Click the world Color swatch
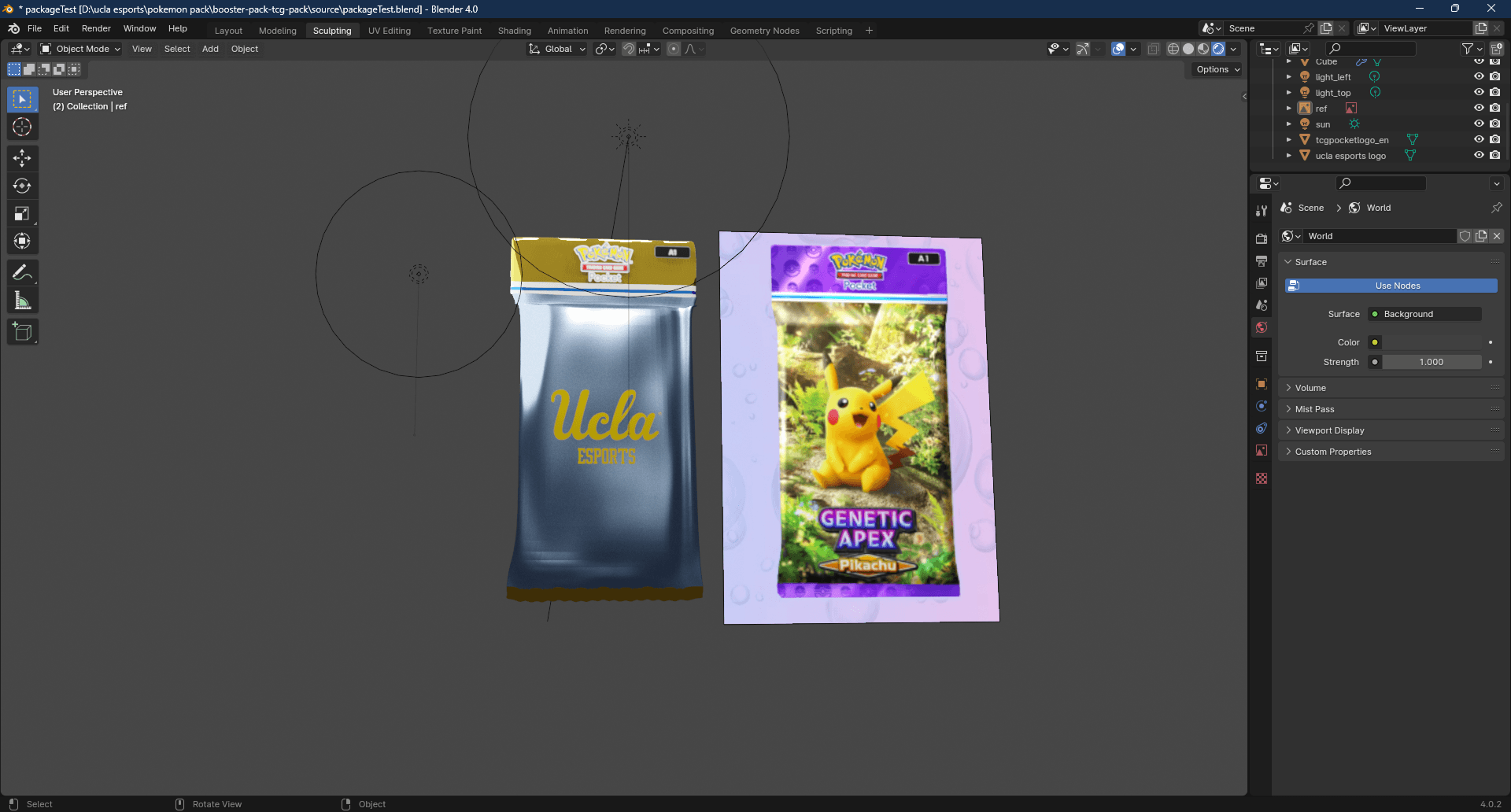Image resolution: width=1511 pixels, height=812 pixels. 1432,342
